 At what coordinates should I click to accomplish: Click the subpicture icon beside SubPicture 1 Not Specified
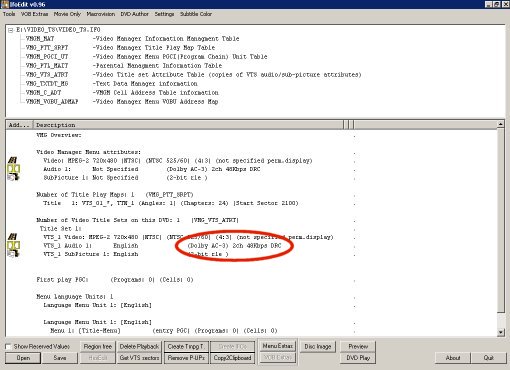pyautogui.click(x=13, y=177)
